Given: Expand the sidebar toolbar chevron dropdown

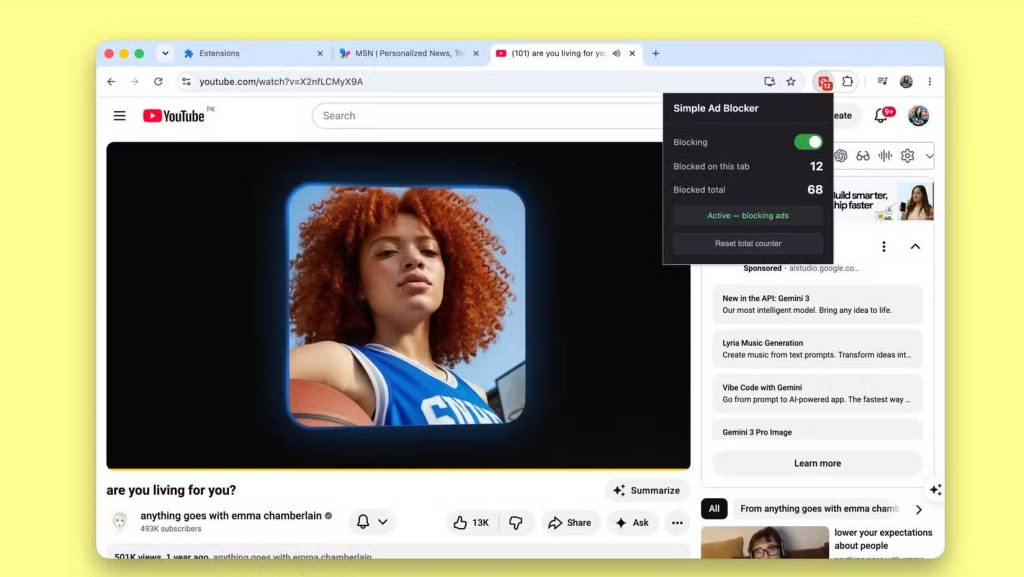Looking at the screenshot, I should [x=929, y=156].
